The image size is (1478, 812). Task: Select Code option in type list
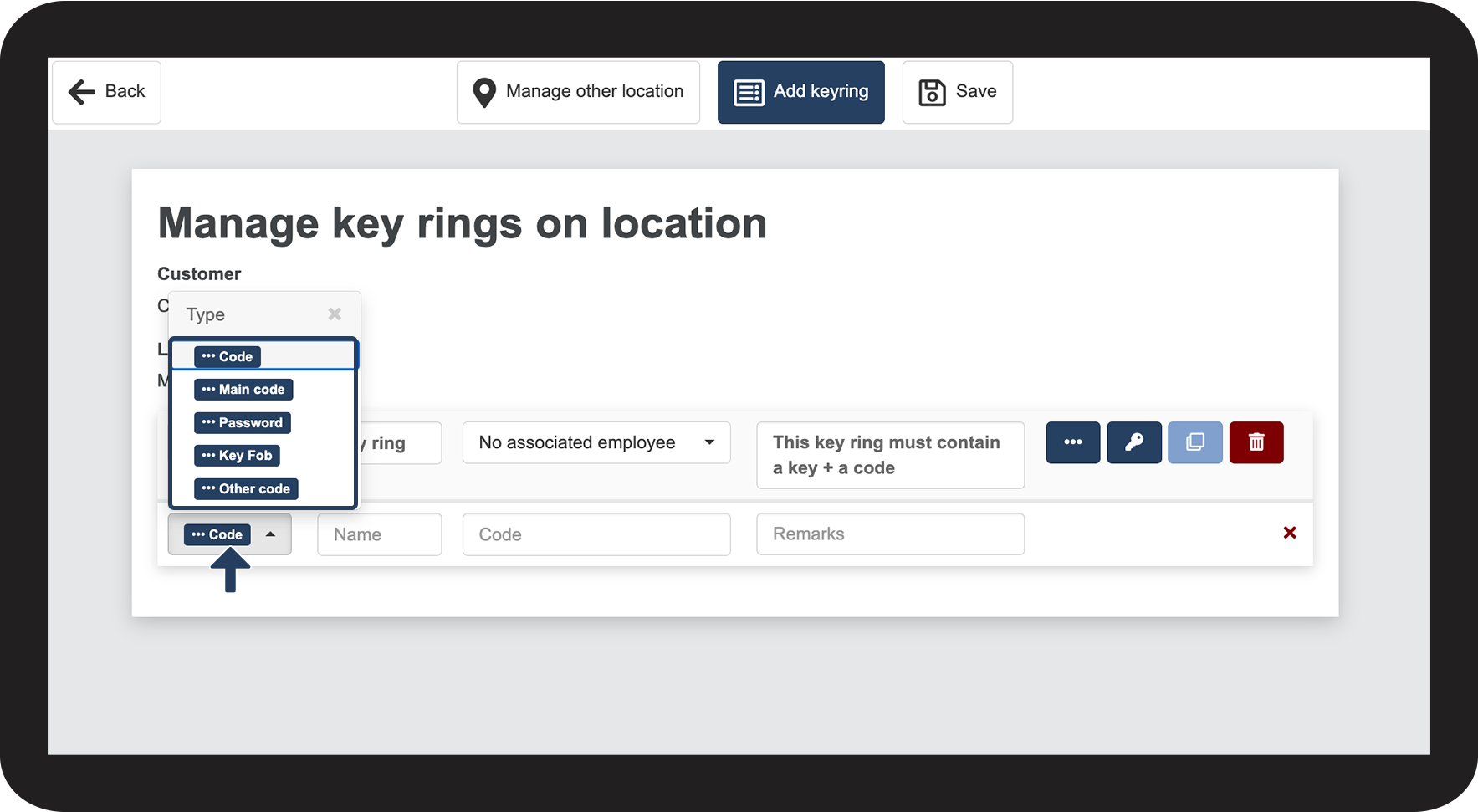pos(228,357)
